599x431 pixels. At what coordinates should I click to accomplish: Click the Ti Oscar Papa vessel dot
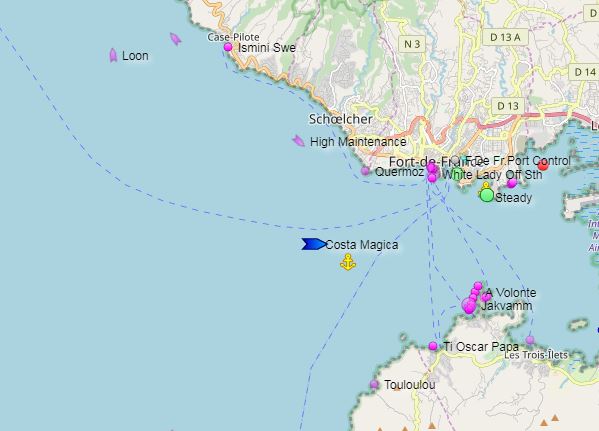pos(433,346)
